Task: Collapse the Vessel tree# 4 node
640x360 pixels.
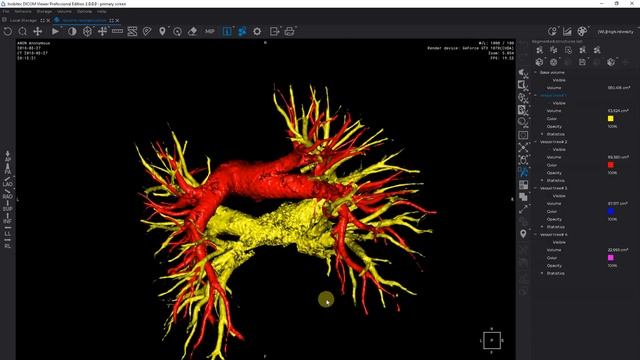Action: click(x=536, y=235)
